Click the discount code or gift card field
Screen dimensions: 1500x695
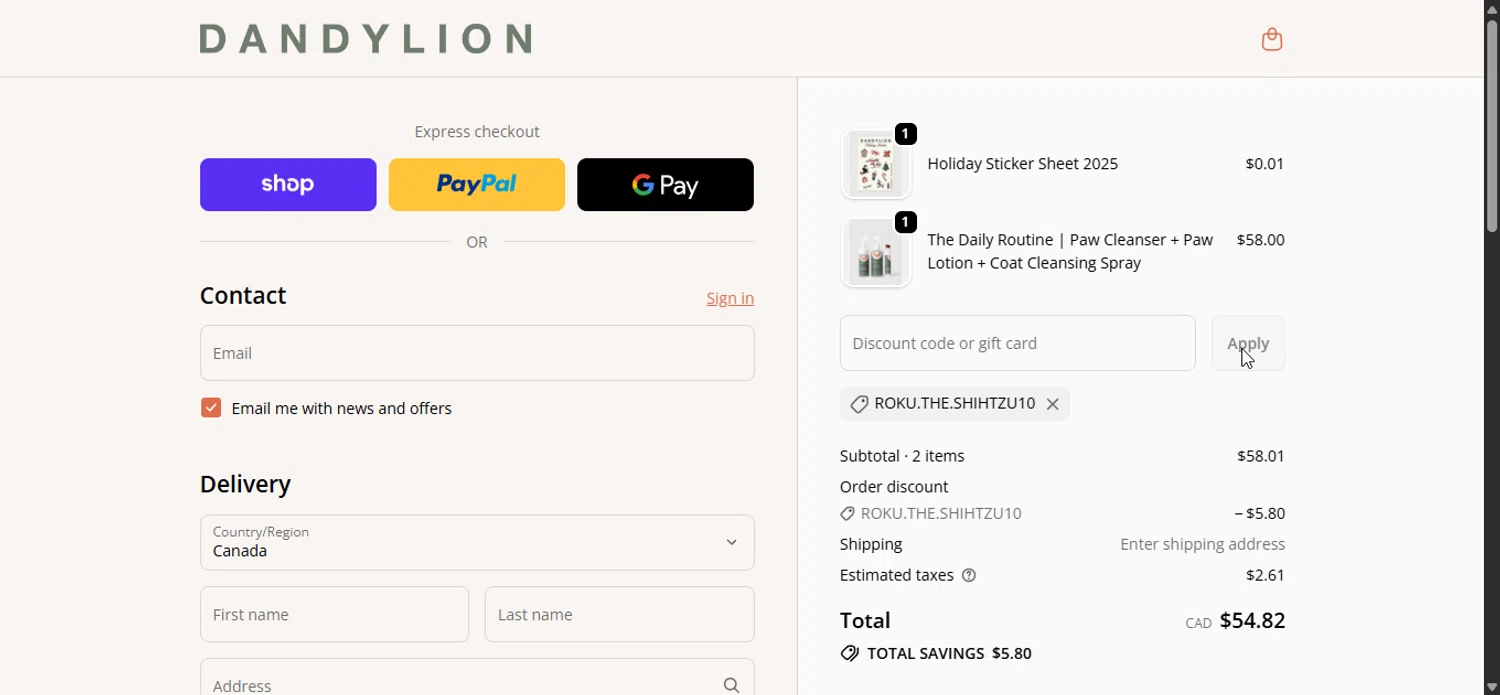click(x=1017, y=344)
